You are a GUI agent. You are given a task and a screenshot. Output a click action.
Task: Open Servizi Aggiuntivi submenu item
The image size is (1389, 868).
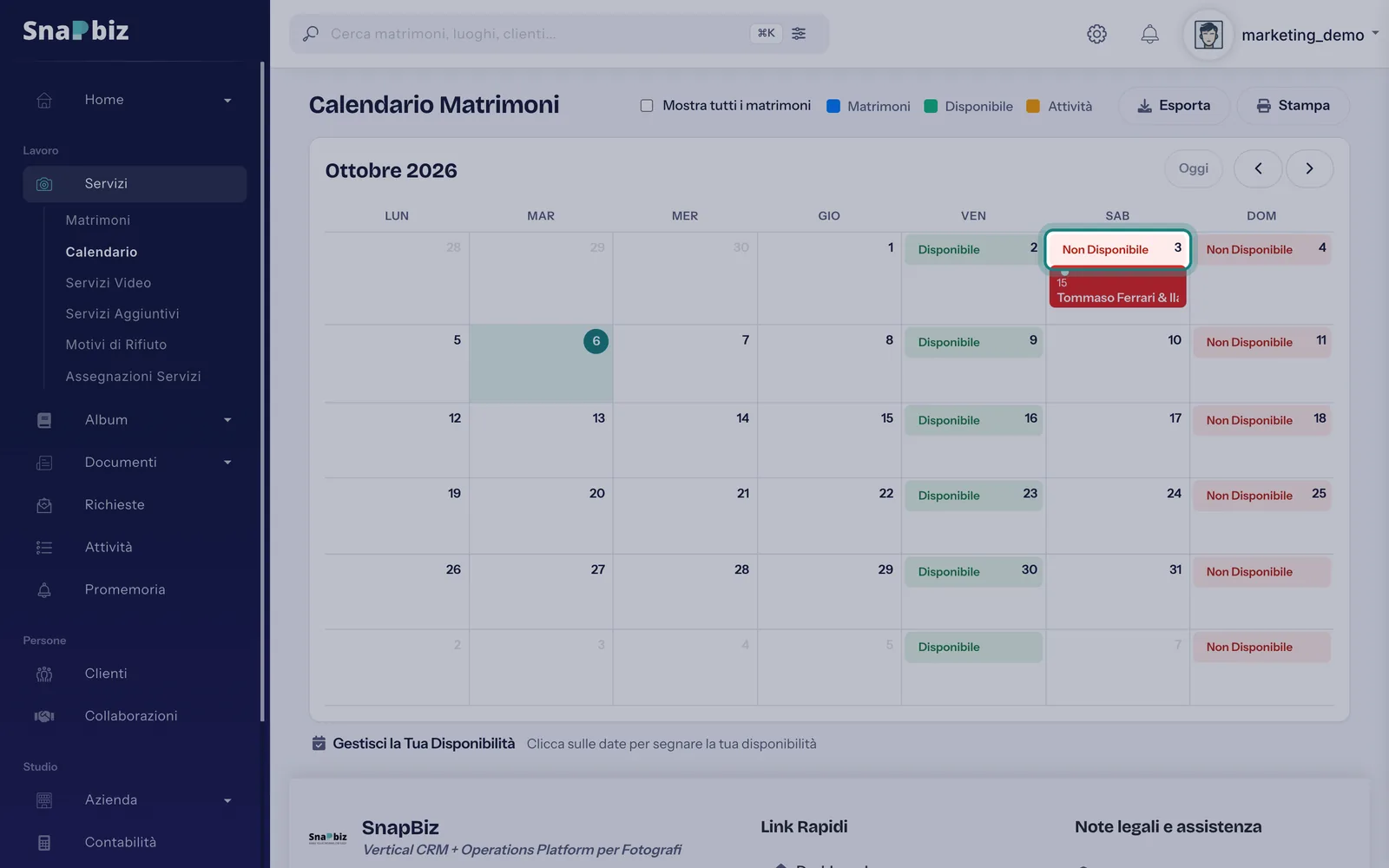(122, 314)
